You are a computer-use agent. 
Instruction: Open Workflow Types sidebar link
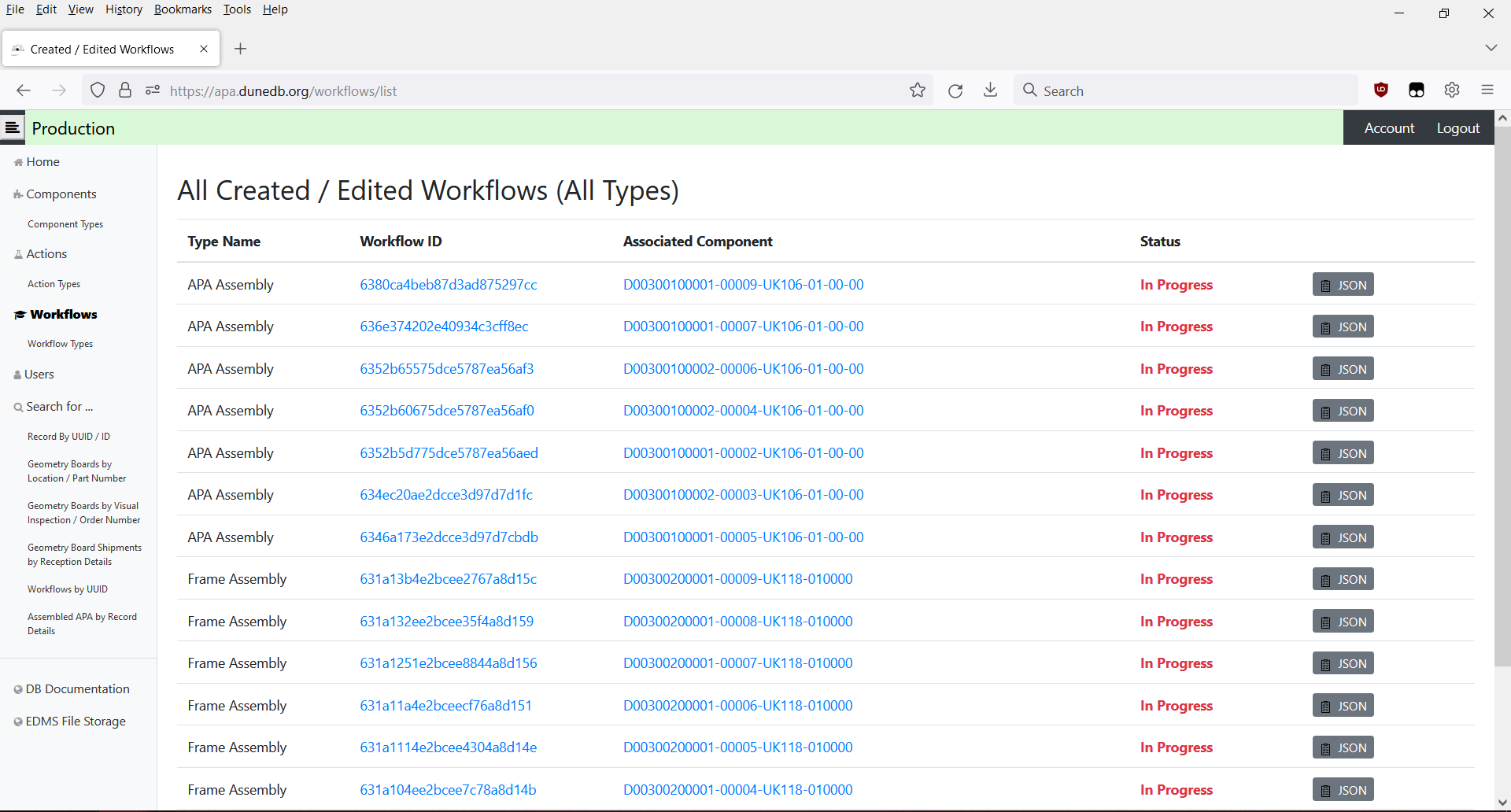click(60, 344)
